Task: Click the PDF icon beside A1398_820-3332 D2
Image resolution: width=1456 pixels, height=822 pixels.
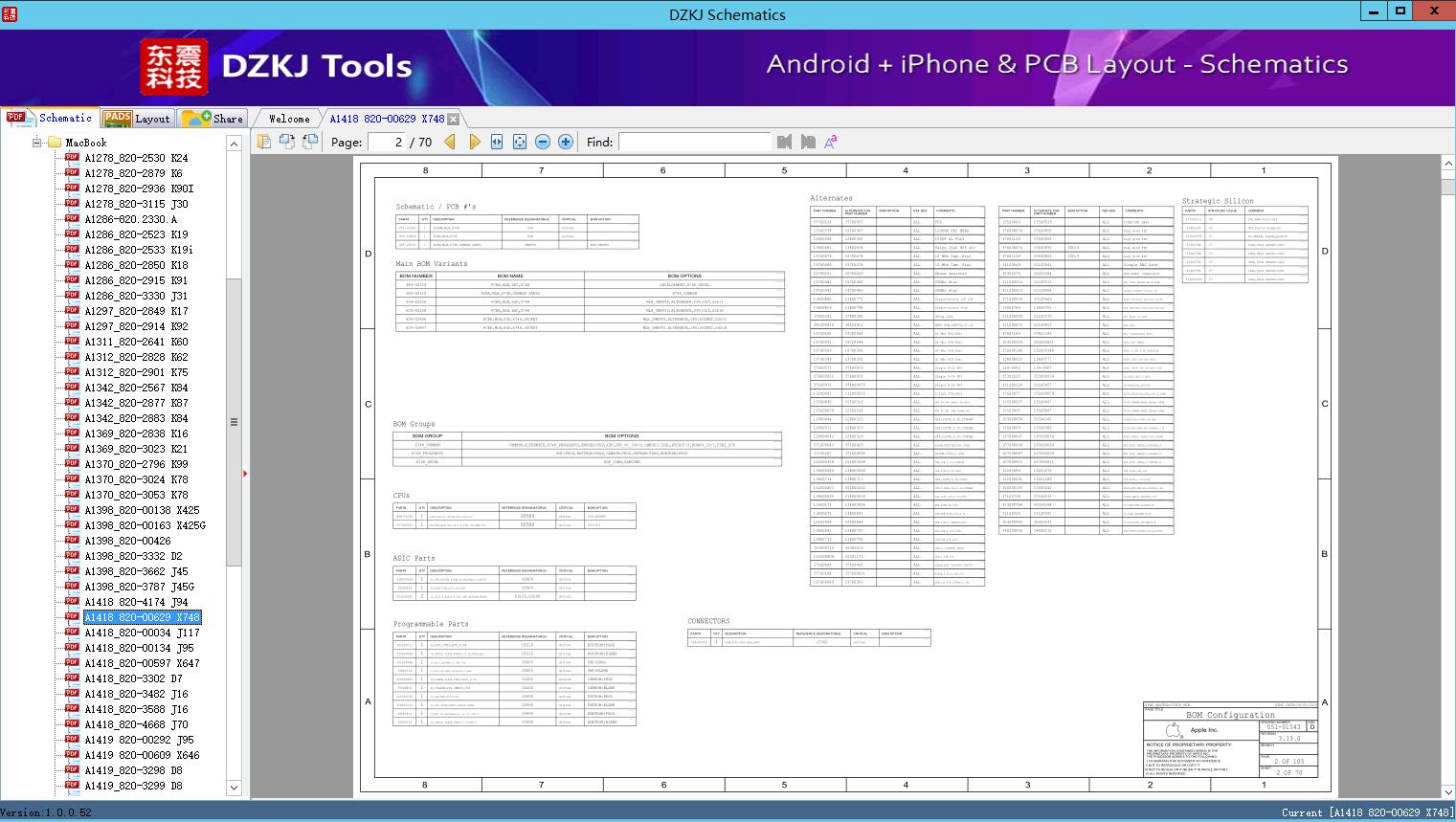Action: (72, 556)
